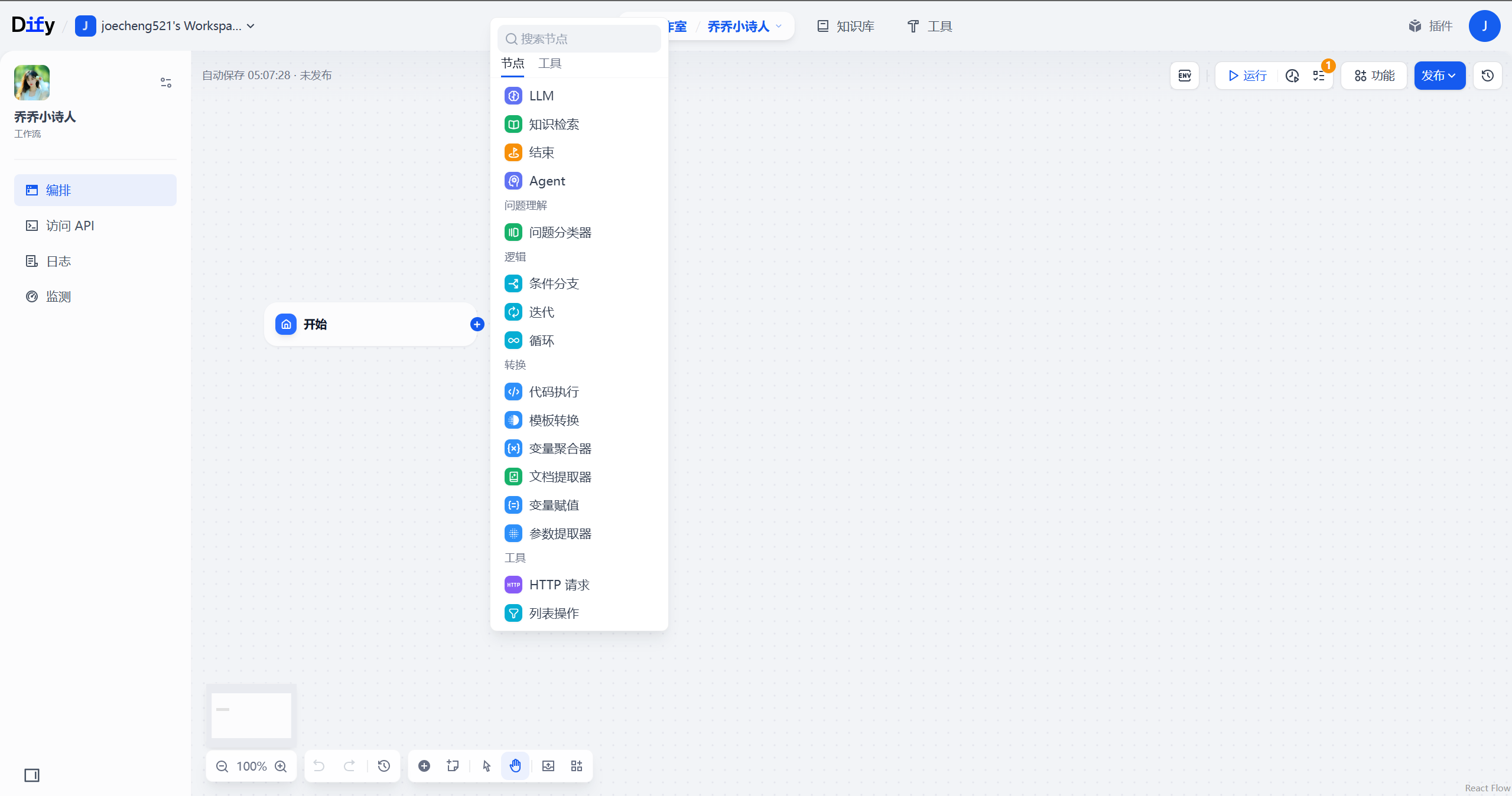Viewport: 1512px width, 796px height.
Task: Click the export image icon
Action: click(x=548, y=766)
